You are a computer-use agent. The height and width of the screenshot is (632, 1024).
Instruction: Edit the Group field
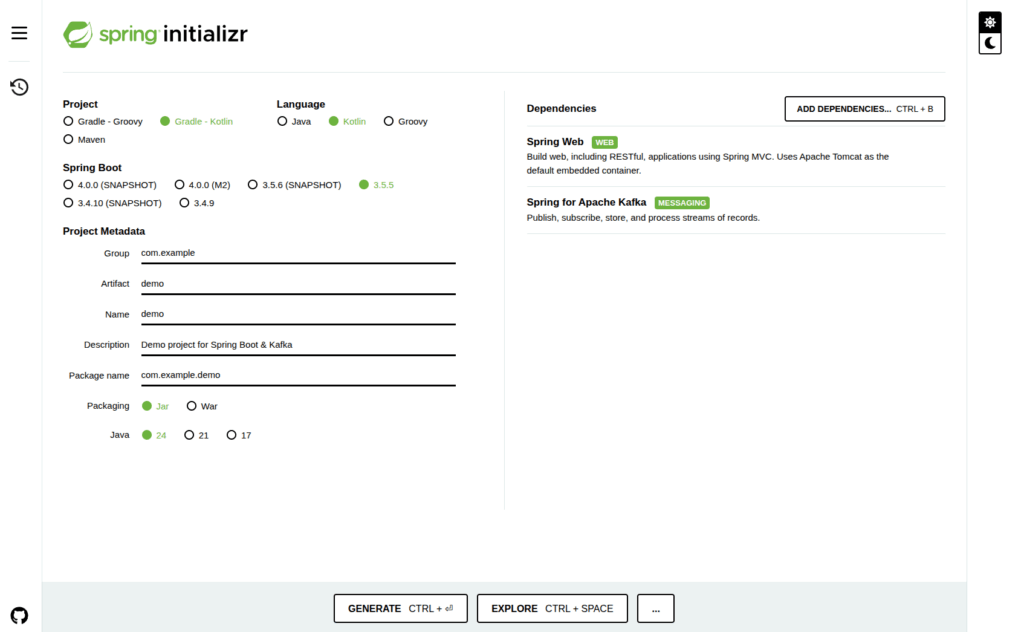tap(298, 253)
